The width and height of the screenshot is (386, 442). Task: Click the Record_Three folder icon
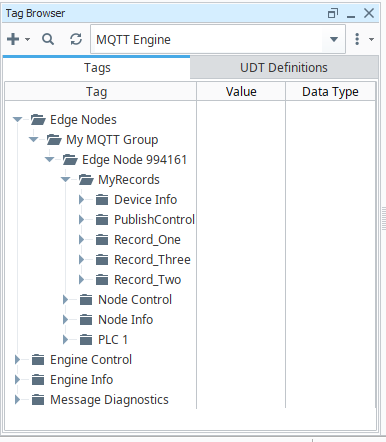click(x=102, y=259)
